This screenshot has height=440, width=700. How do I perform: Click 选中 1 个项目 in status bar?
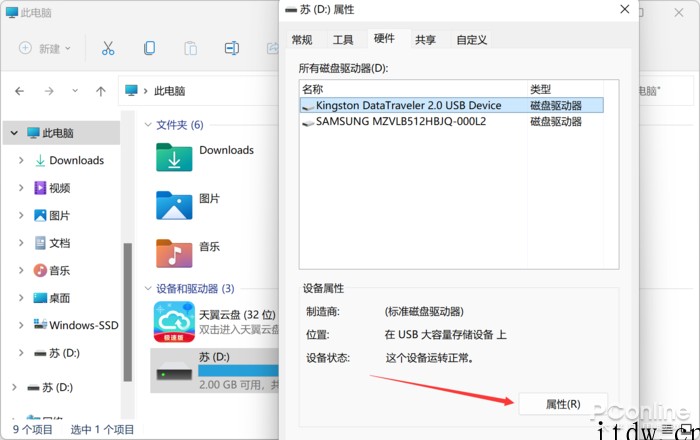(102, 429)
